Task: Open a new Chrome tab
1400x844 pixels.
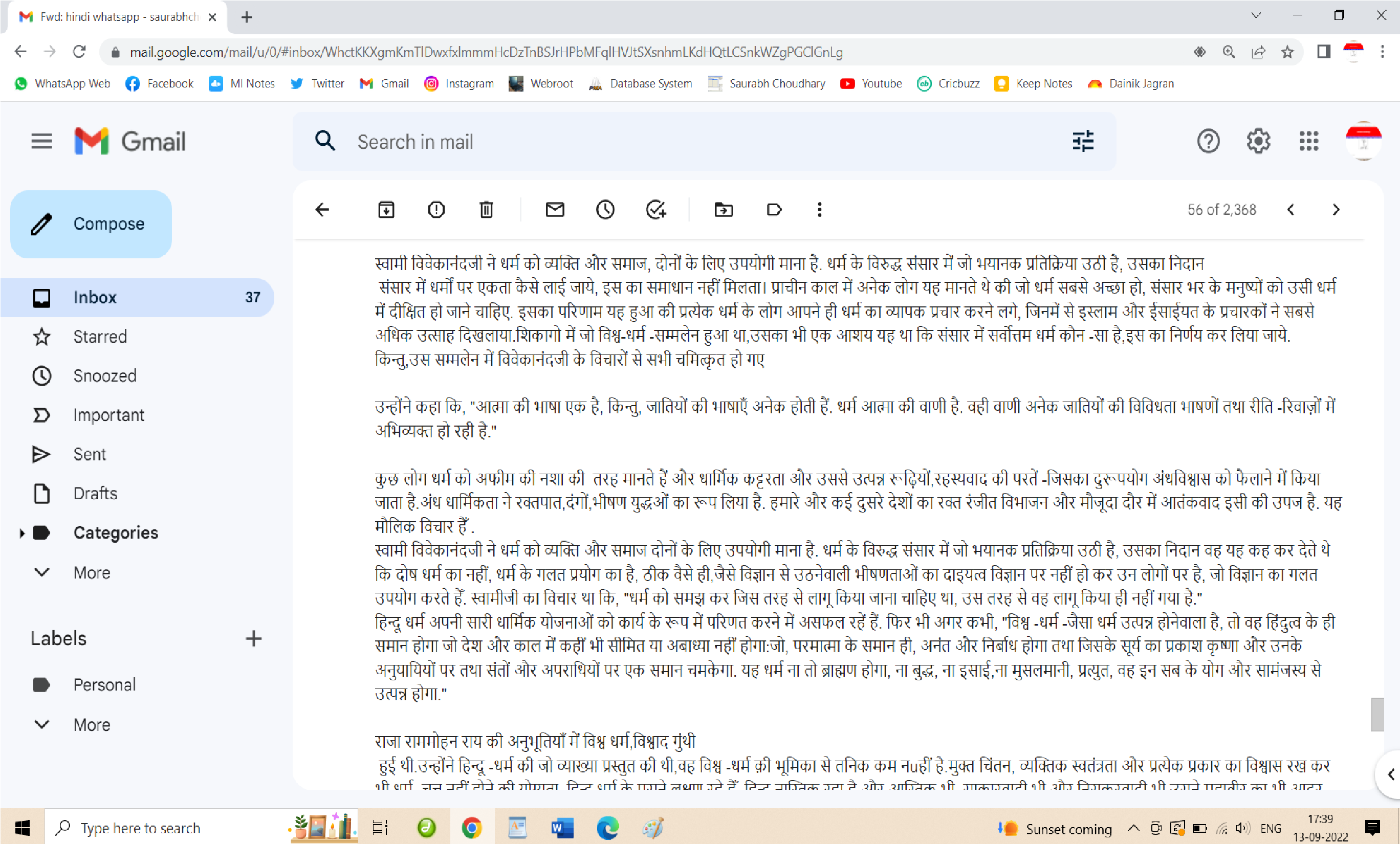Action: point(247,17)
